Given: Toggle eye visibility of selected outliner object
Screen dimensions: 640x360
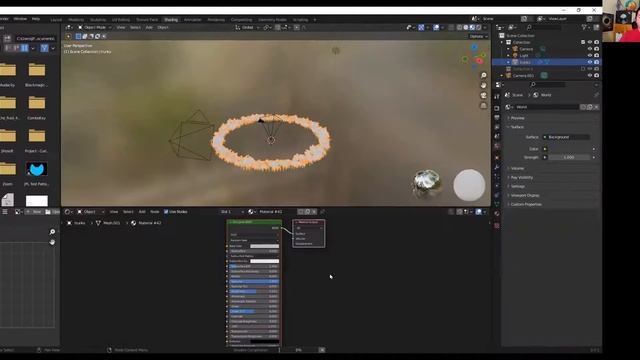Looking at the screenshot, I should [x=589, y=62].
